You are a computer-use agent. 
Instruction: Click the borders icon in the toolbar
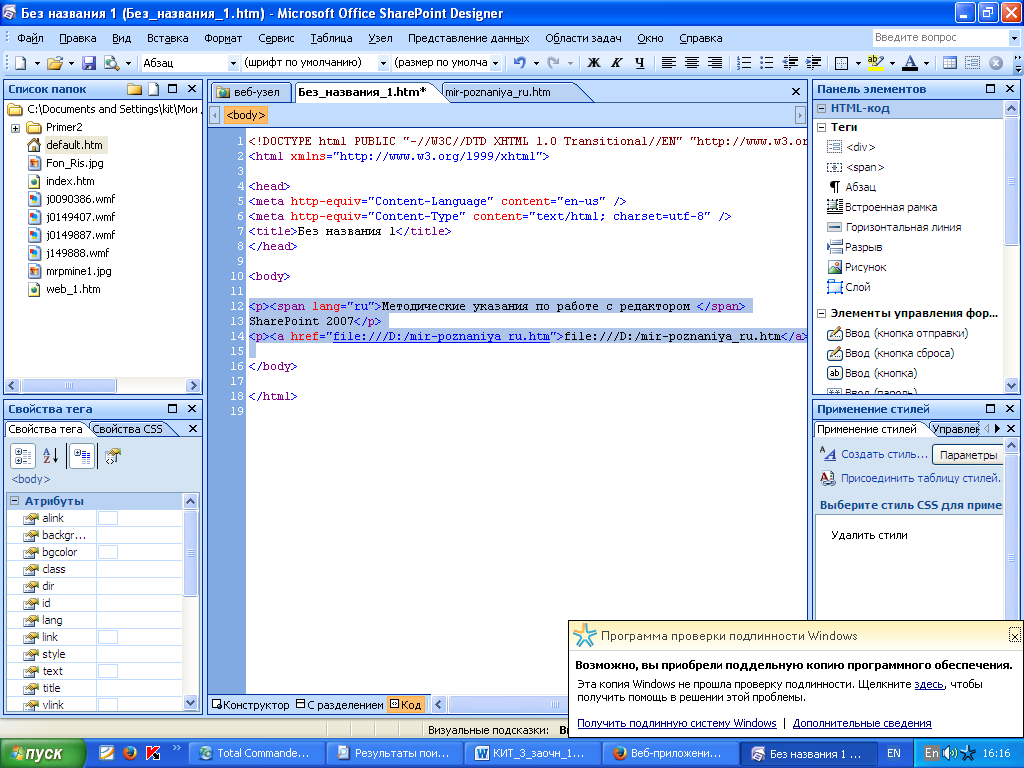pyautogui.click(x=842, y=63)
